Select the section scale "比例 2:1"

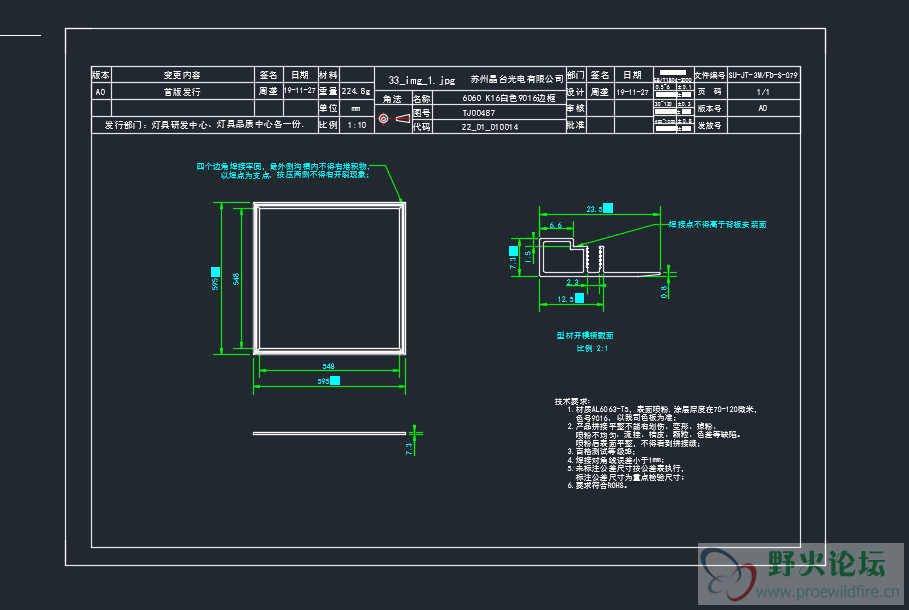592,348
